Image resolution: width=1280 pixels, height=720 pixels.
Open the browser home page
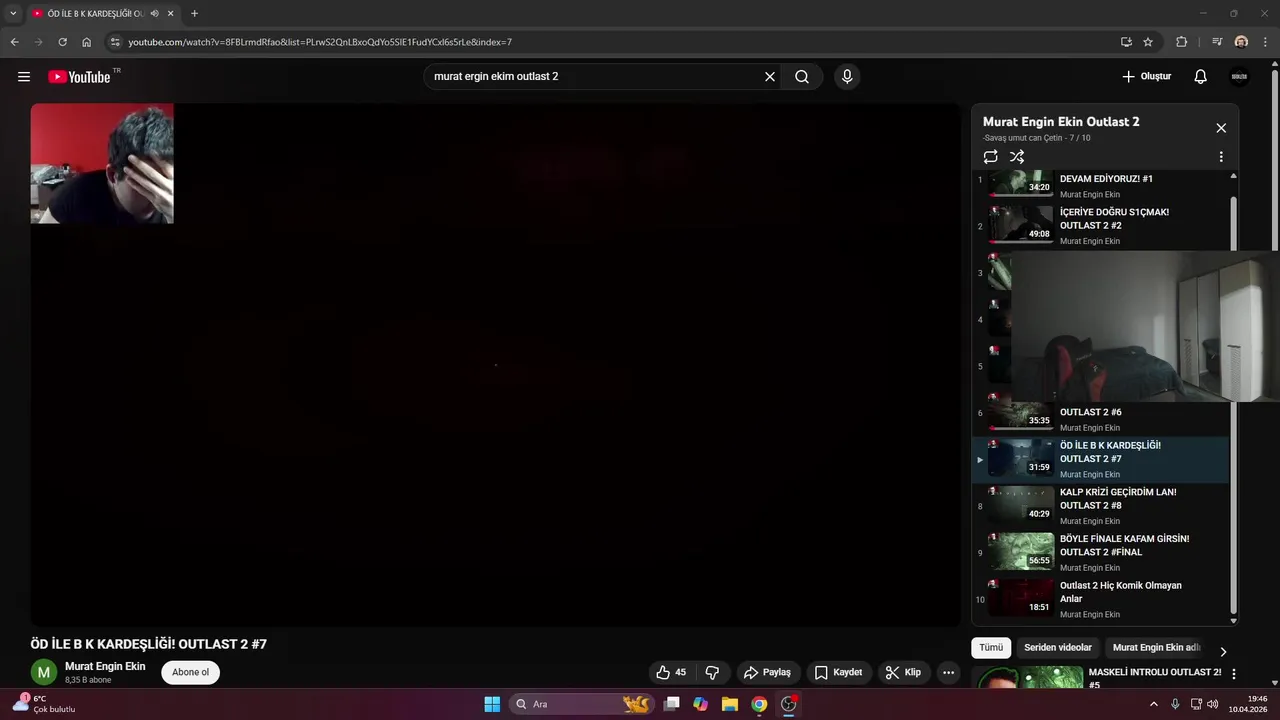tap(87, 42)
